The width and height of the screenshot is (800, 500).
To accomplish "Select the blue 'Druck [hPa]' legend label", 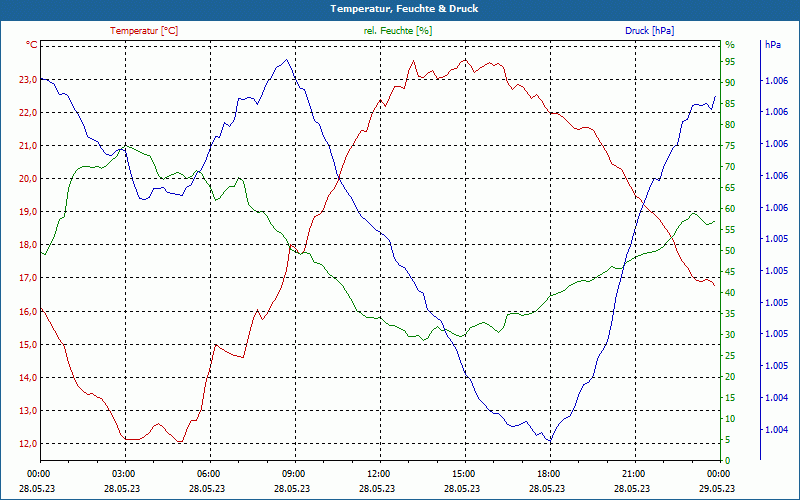I will 649,31.
